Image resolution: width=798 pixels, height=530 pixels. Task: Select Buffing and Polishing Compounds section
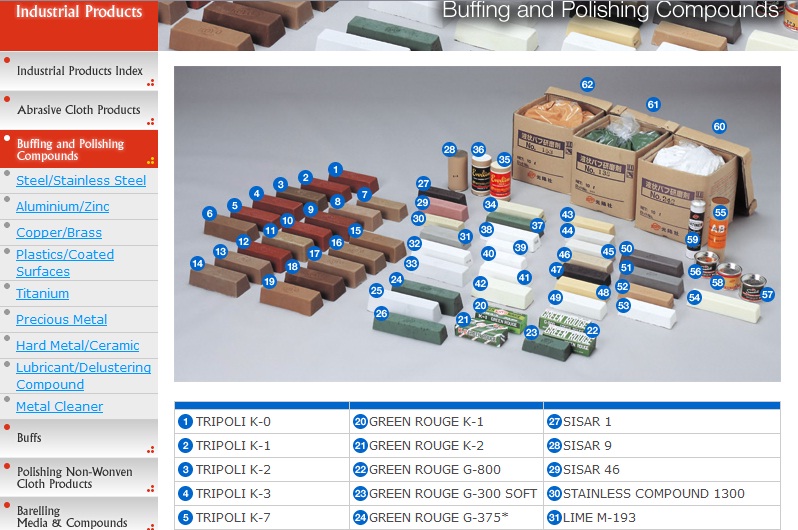[78, 150]
